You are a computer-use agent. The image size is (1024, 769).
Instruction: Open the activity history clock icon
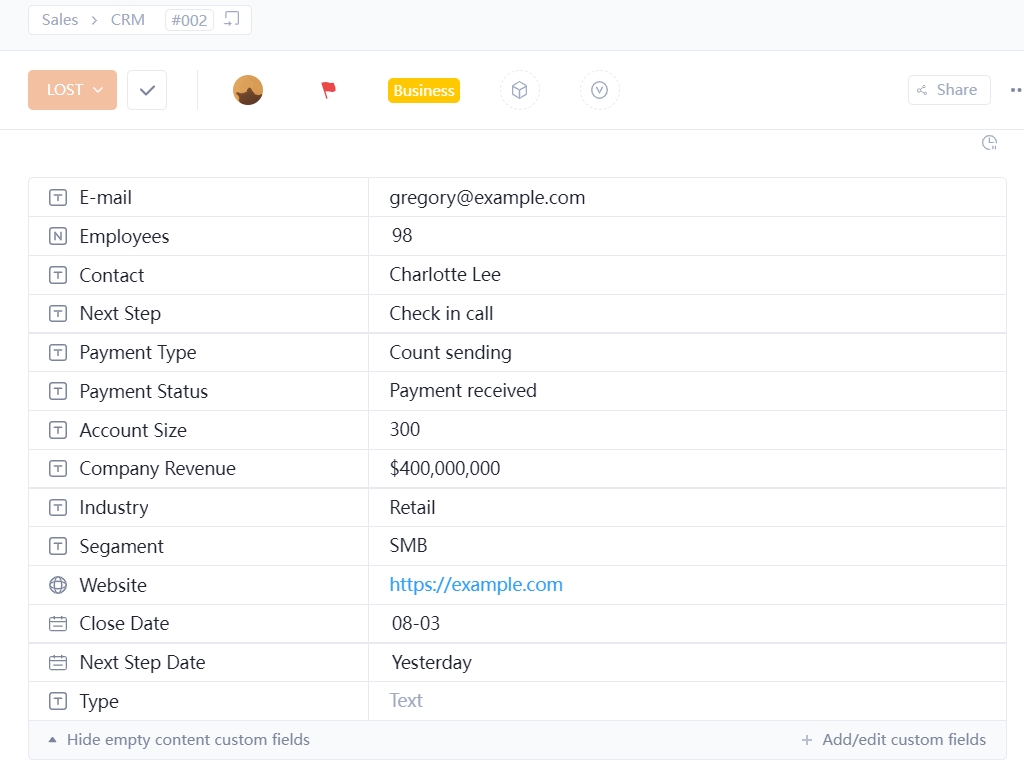(989, 143)
